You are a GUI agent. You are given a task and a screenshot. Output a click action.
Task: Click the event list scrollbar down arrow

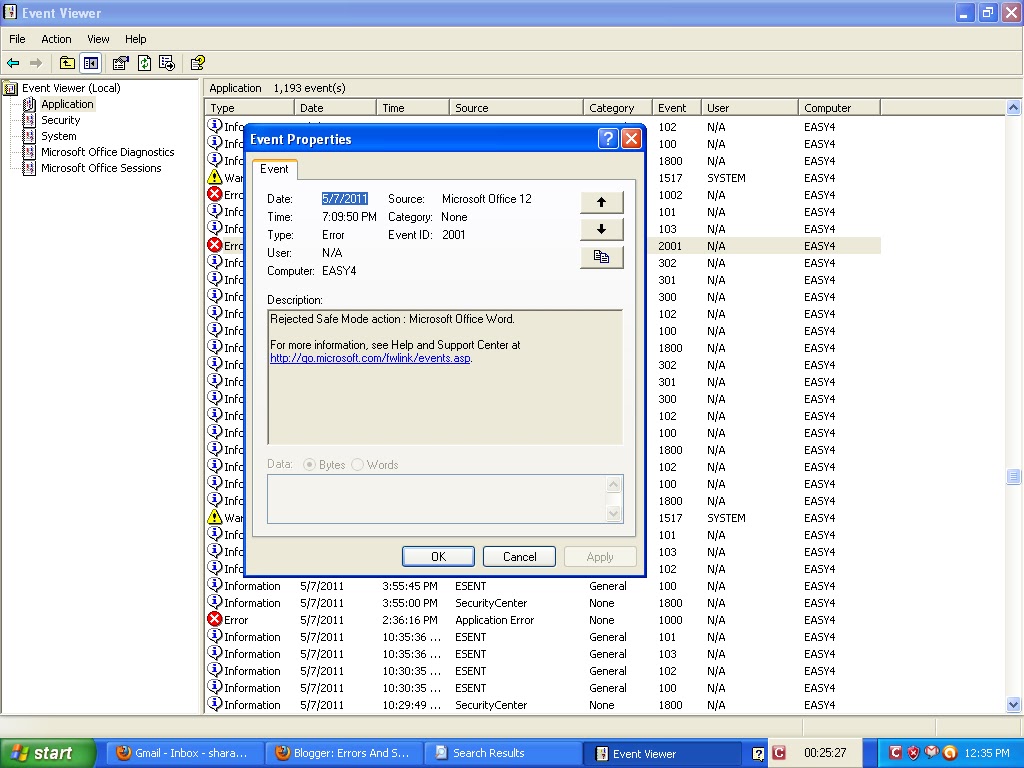pyautogui.click(x=1014, y=704)
